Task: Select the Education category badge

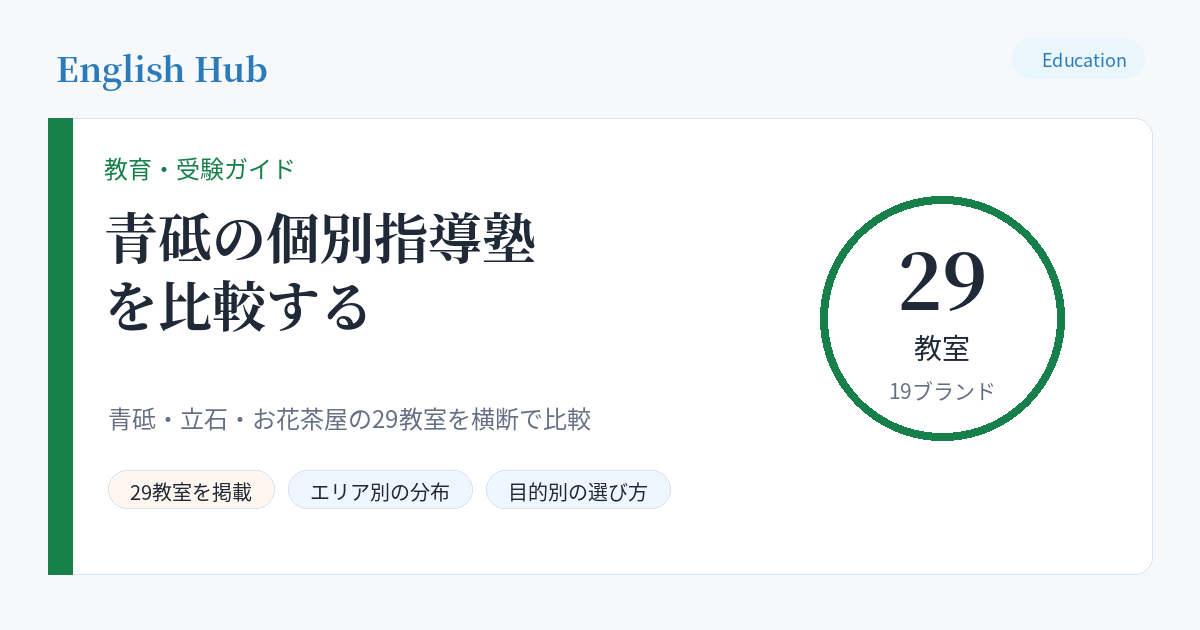Action: coord(1078,59)
